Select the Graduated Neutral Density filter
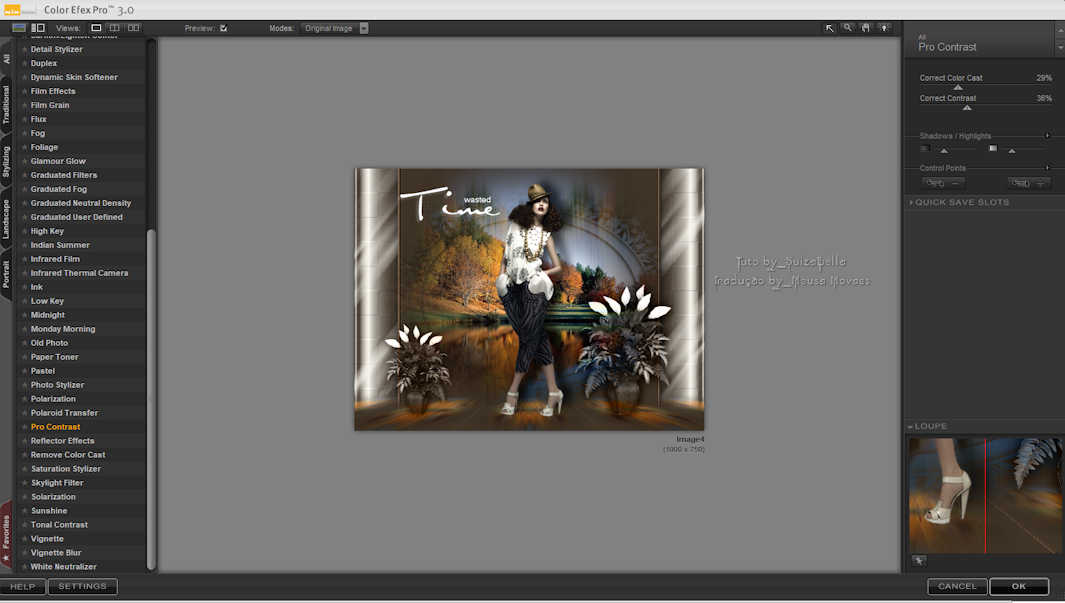 click(x=81, y=203)
